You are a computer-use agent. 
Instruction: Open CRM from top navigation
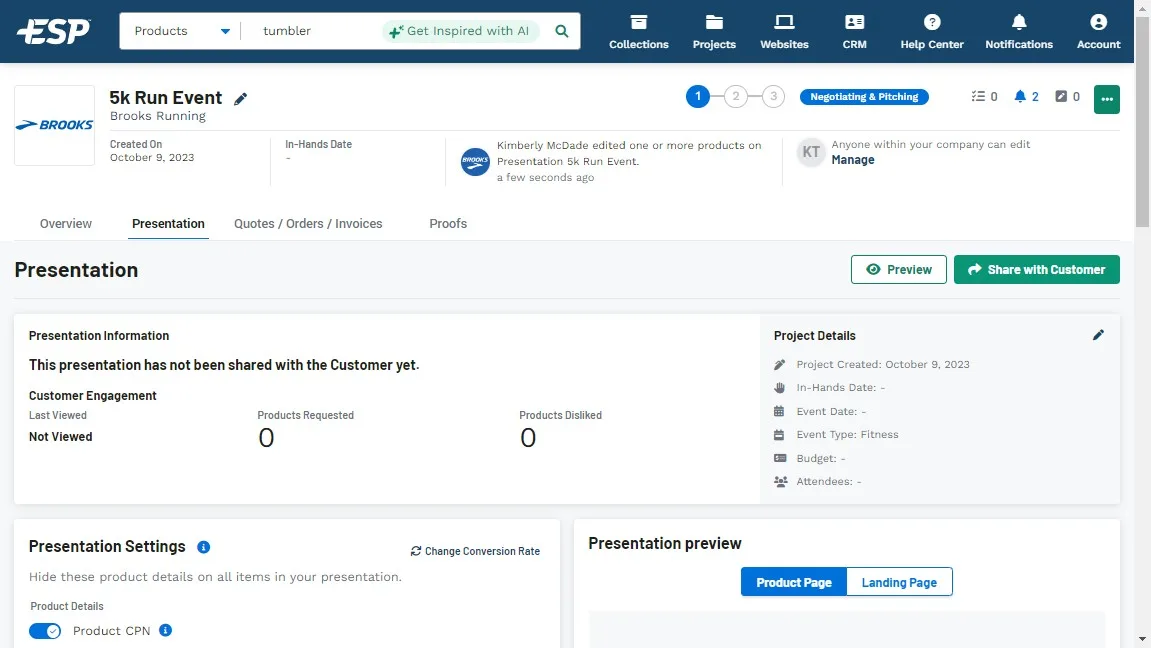pyautogui.click(x=854, y=32)
